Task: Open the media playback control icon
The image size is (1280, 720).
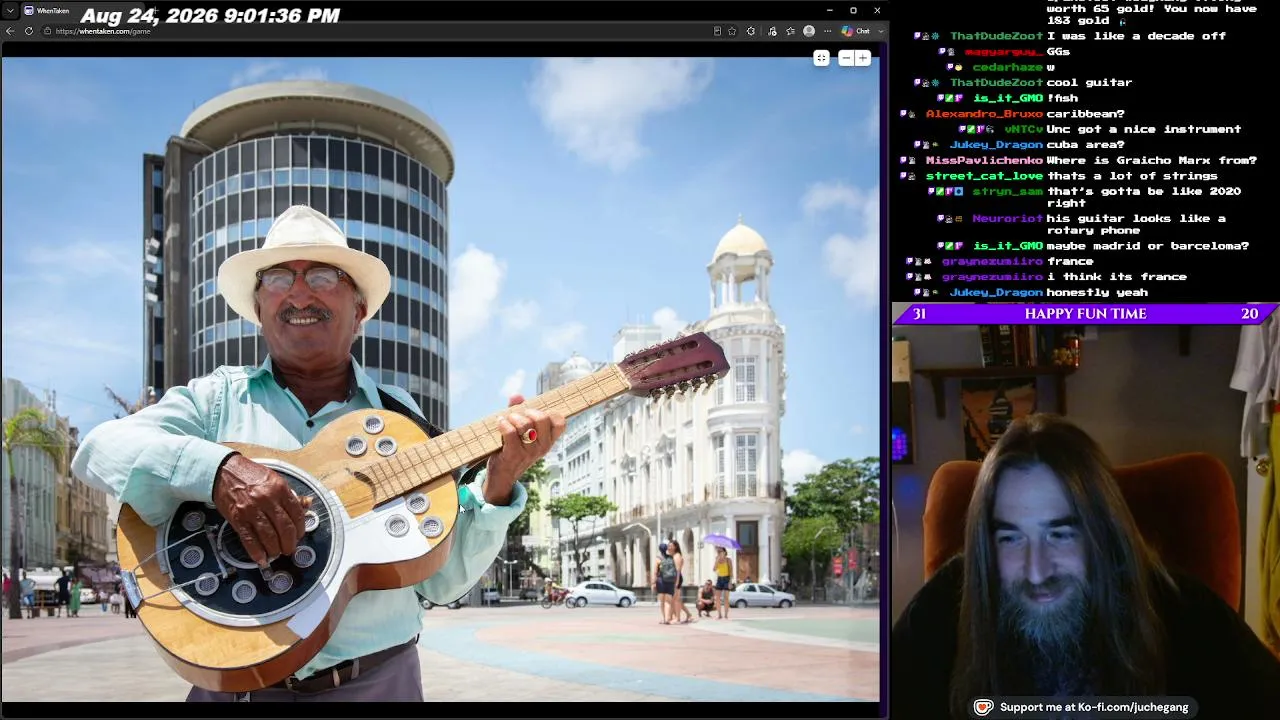Action: (x=772, y=31)
